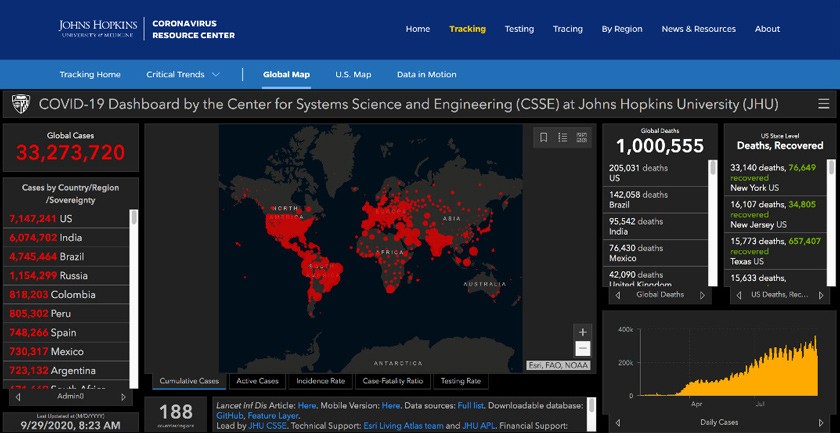Image resolution: width=840 pixels, height=433 pixels.
Task: Go to Tracking Home
Action: (x=90, y=74)
